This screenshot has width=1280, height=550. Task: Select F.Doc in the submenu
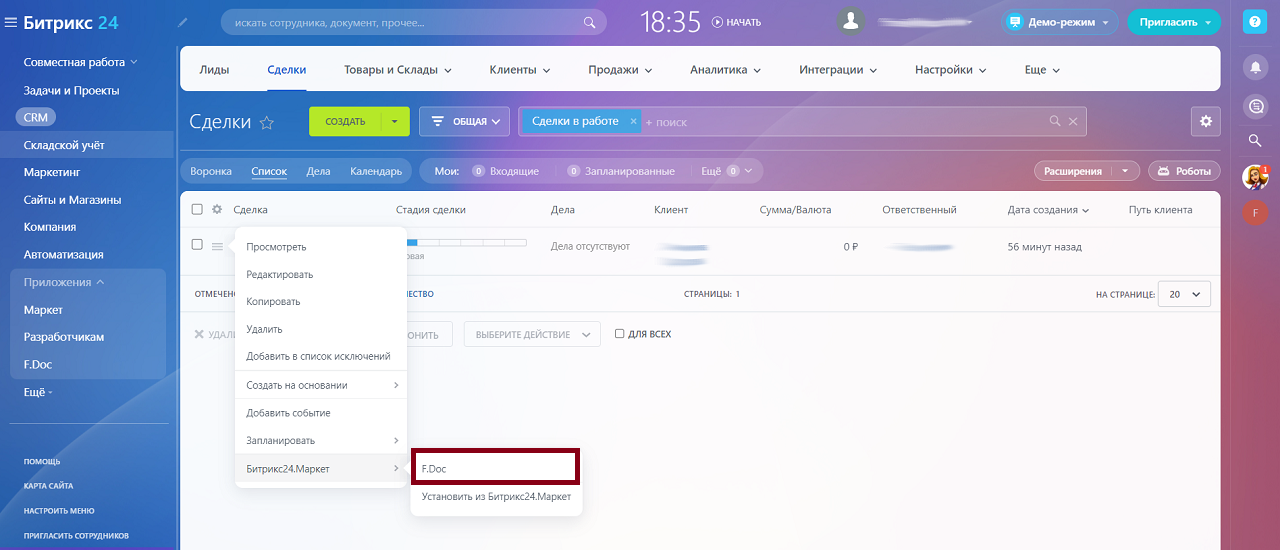[x=495, y=468]
